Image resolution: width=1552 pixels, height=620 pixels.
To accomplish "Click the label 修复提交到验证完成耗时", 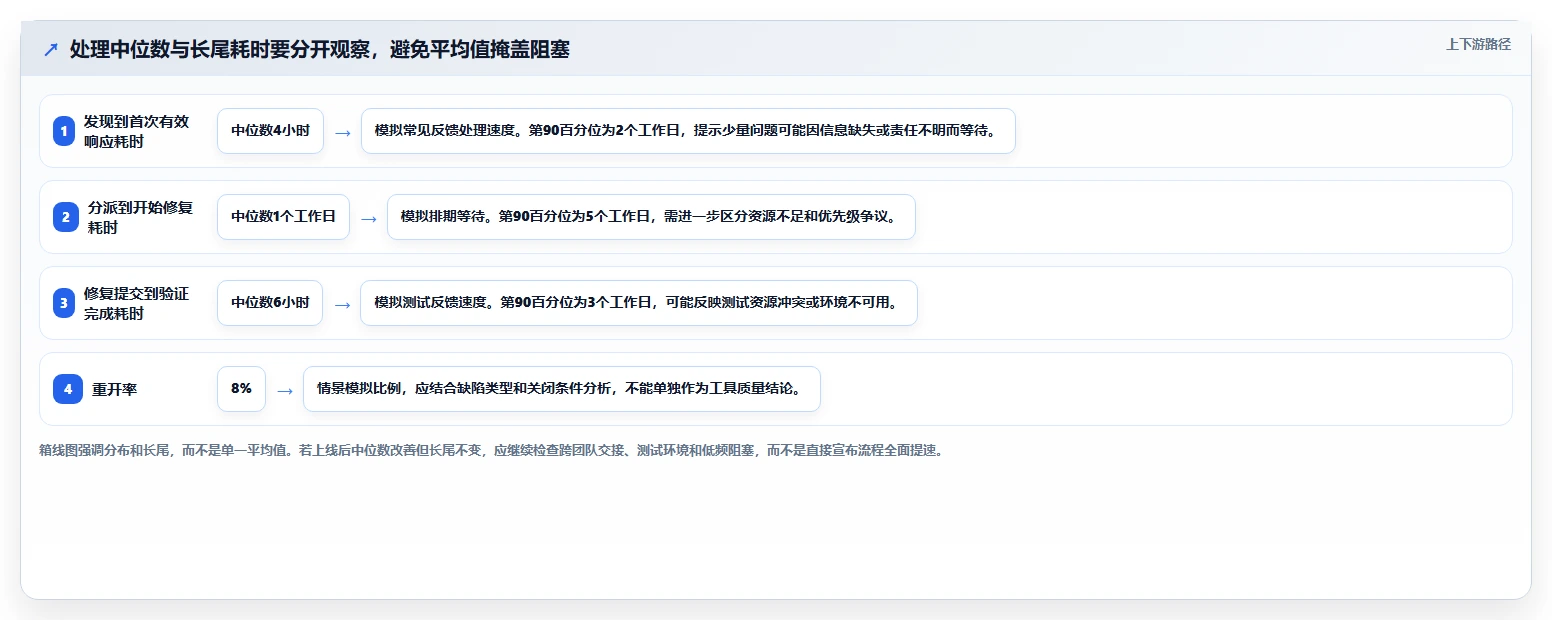I will 137,303.
